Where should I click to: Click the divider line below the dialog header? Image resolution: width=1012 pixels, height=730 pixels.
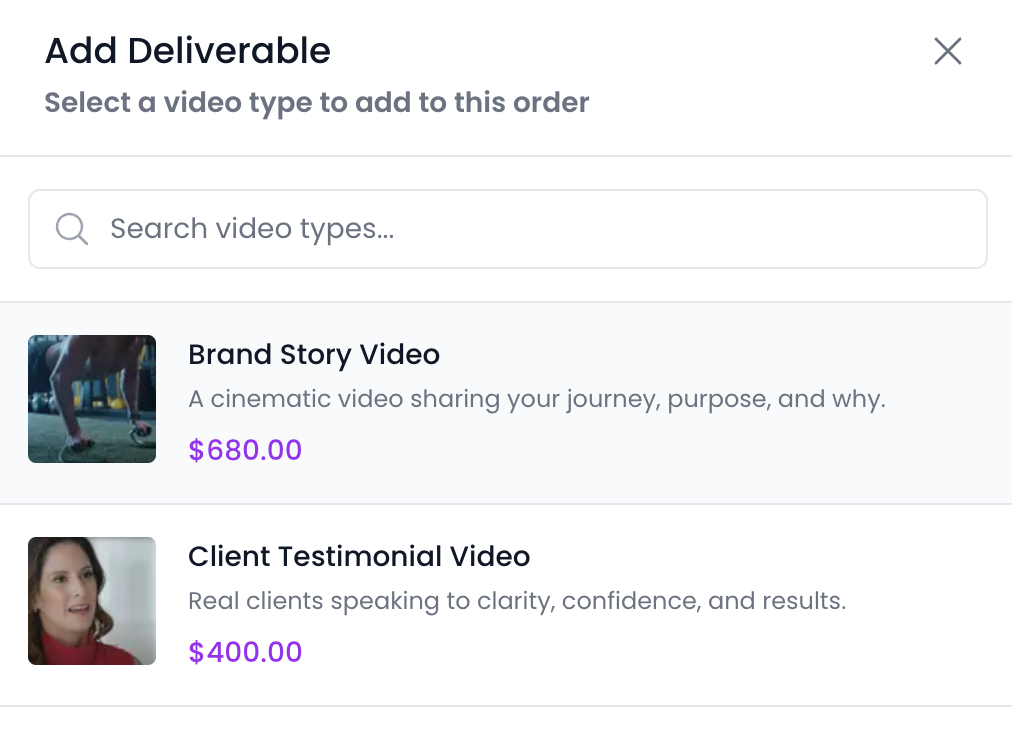click(x=506, y=156)
